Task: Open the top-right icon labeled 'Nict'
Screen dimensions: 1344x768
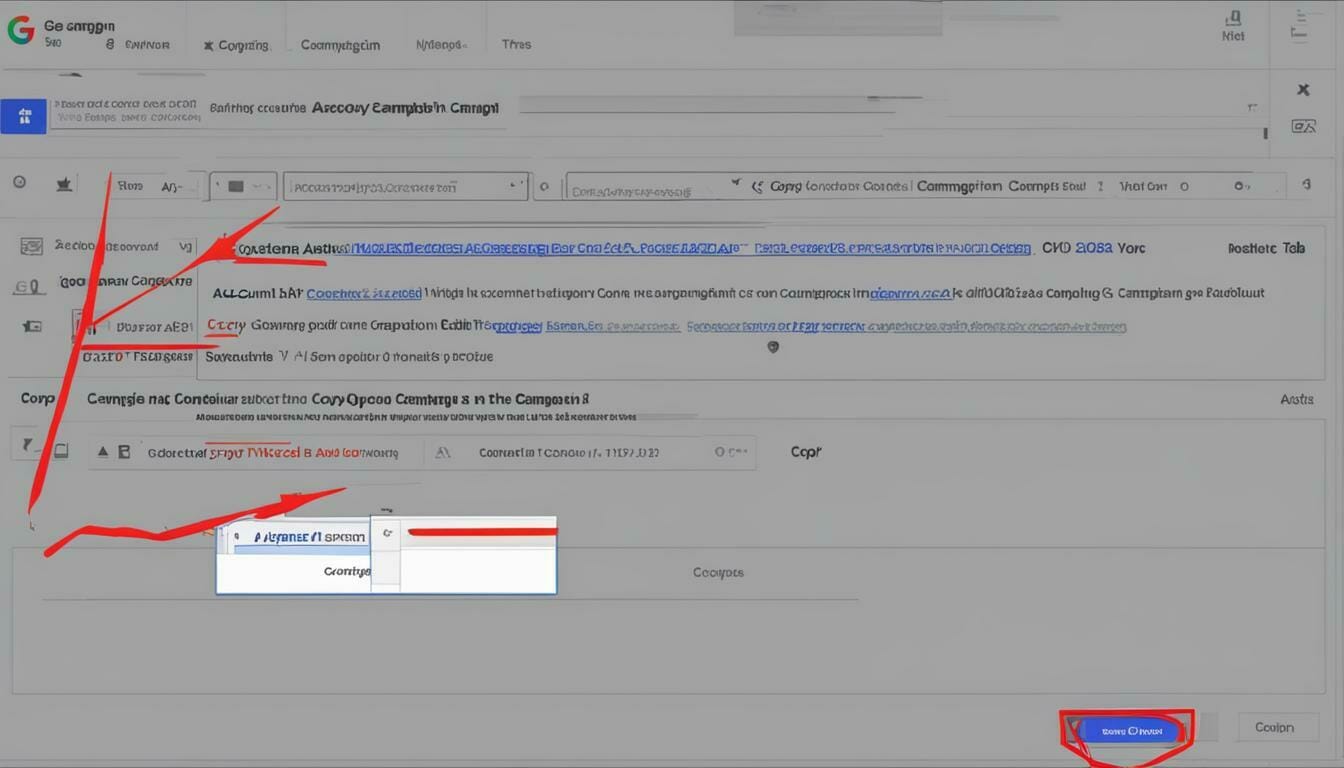Action: pos(1233,26)
